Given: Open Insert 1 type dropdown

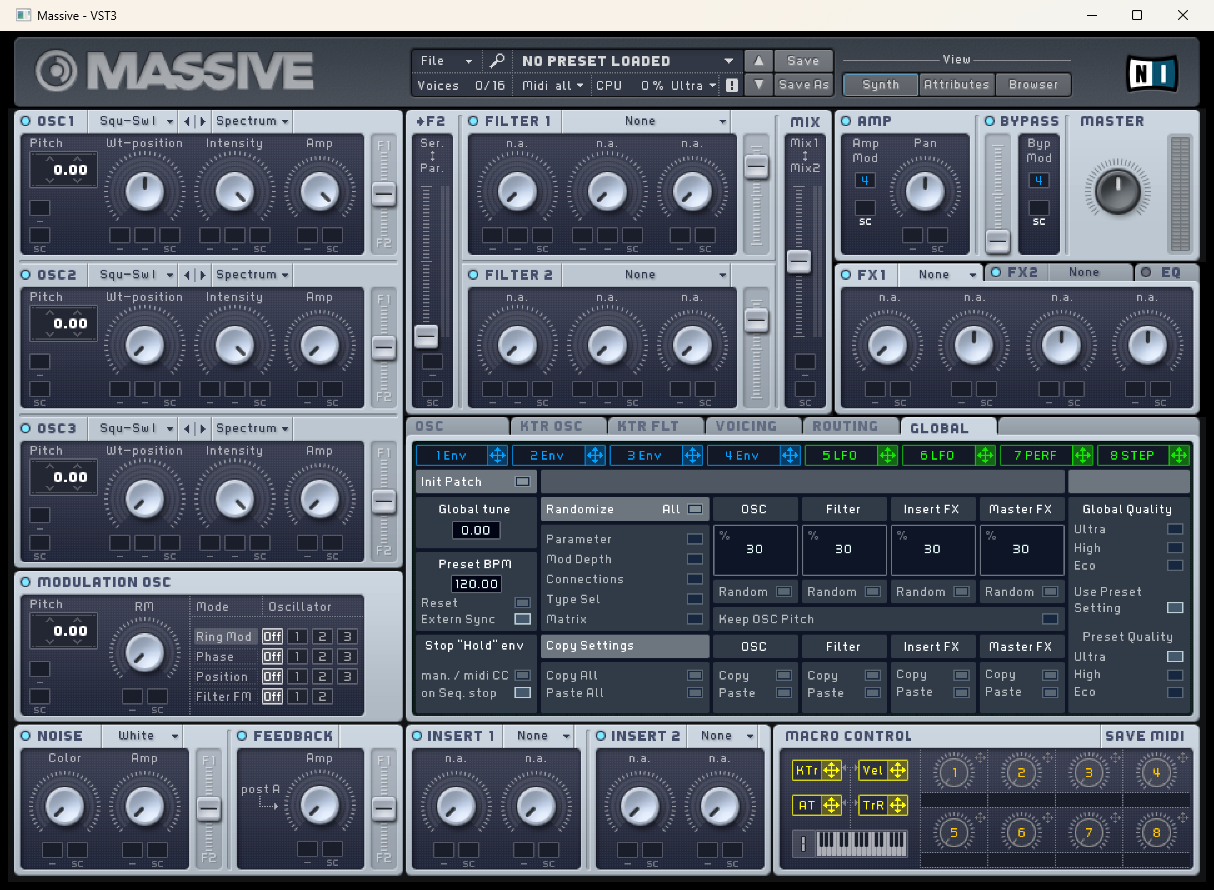Looking at the screenshot, I should (539, 736).
